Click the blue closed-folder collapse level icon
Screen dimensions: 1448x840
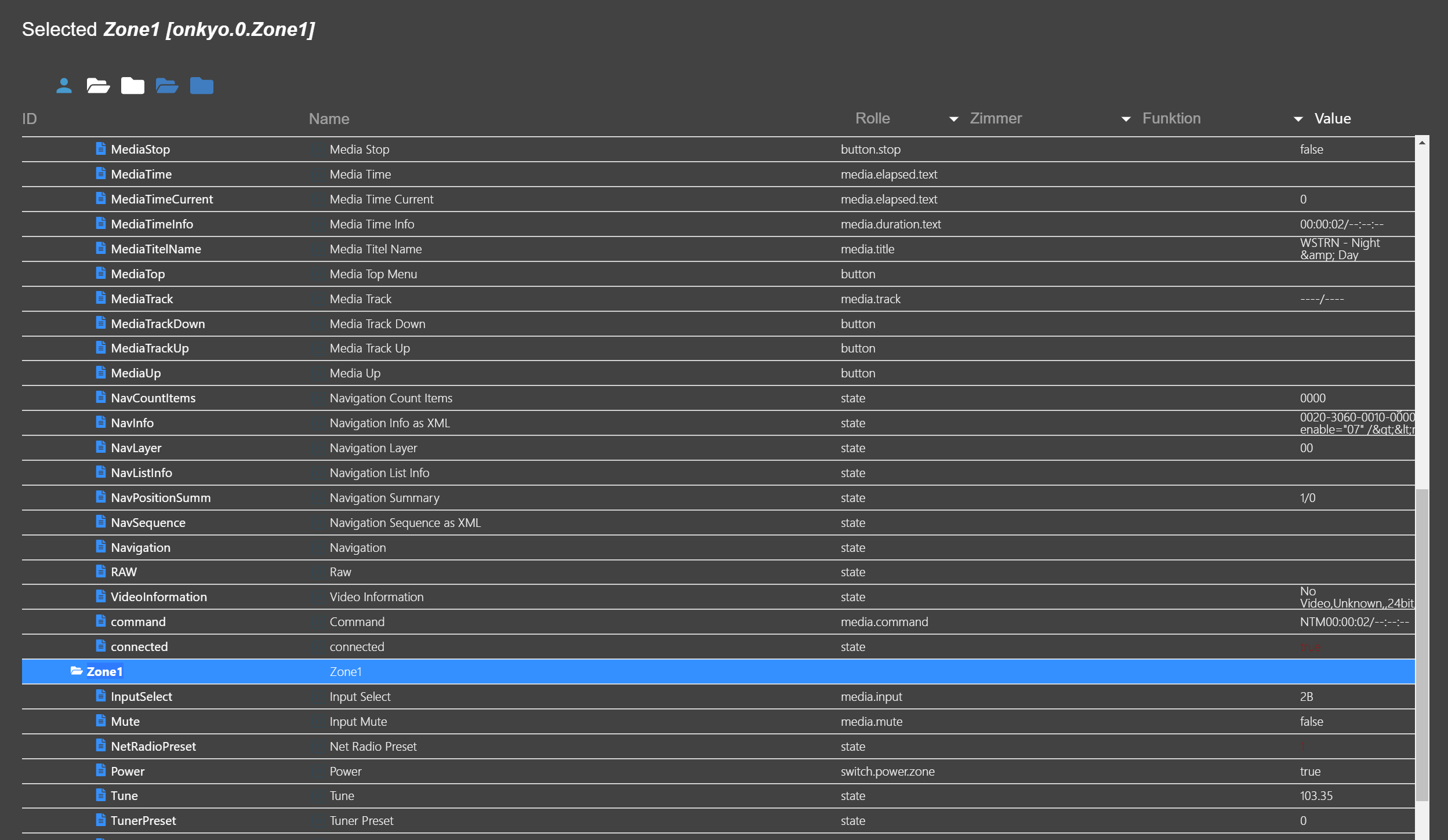201,86
